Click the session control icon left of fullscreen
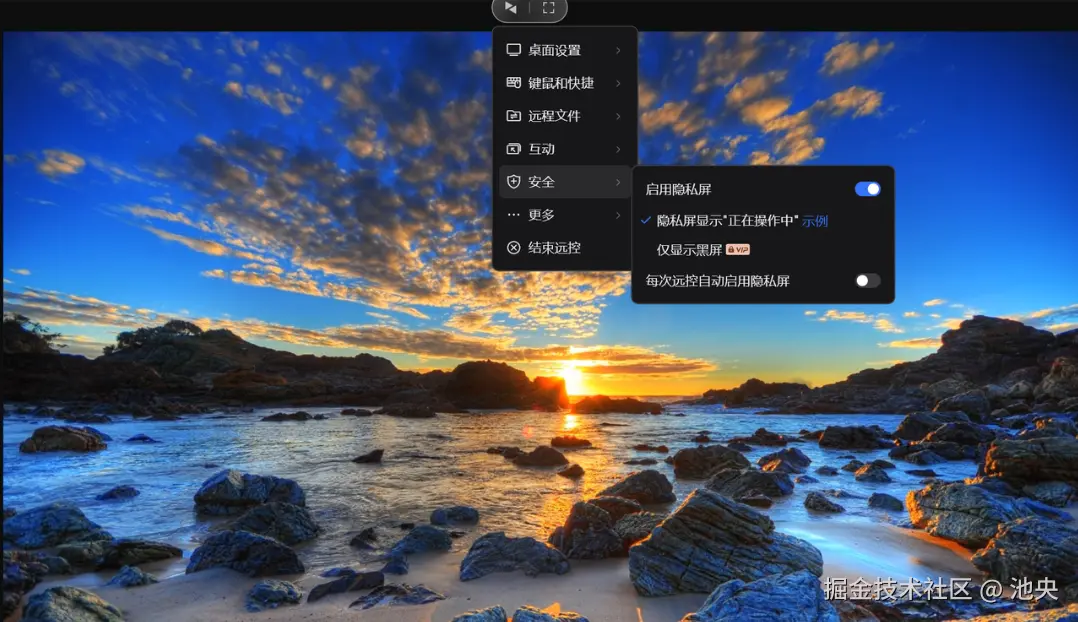The height and width of the screenshot is (622, 1078). point(513,8)
